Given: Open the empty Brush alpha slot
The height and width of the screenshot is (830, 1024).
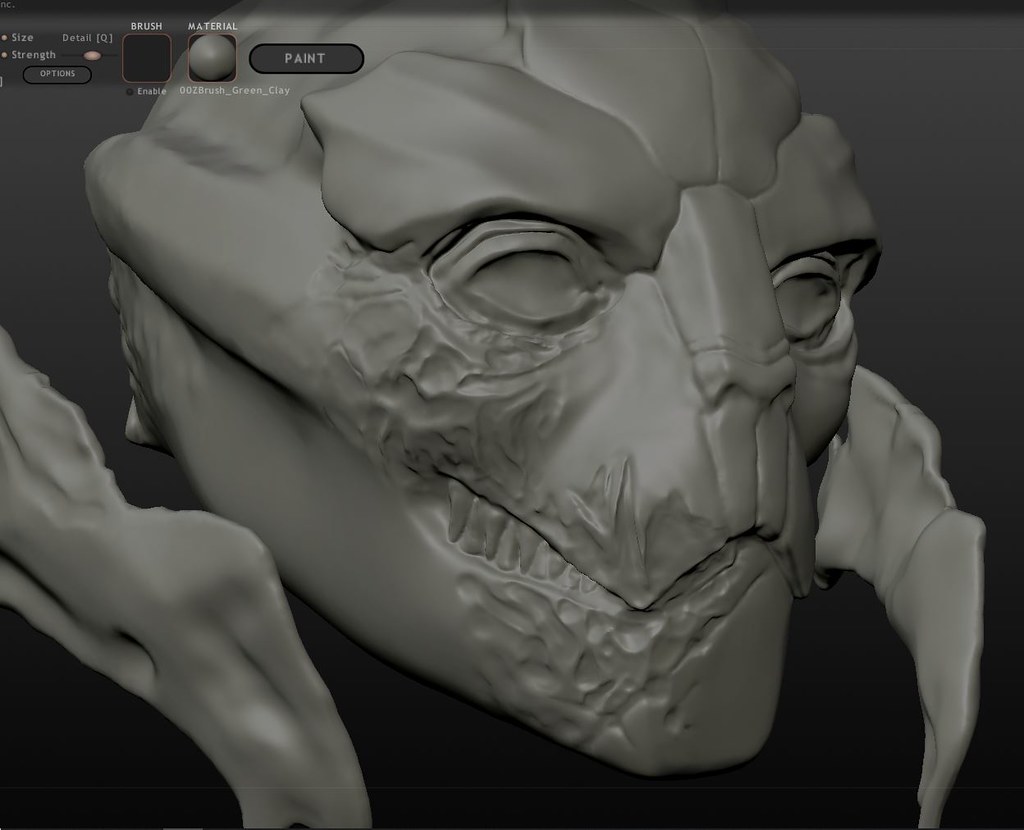Looking at the screenshot, I should tap(147, 58).
